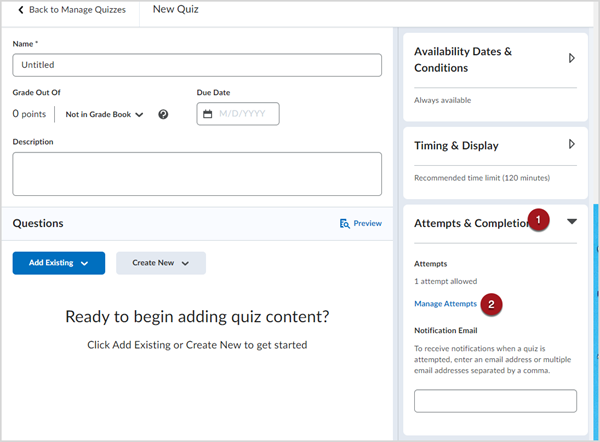Click the Ready to begin adding quiz content heading
Screen dimensions: 600x442
197,317
